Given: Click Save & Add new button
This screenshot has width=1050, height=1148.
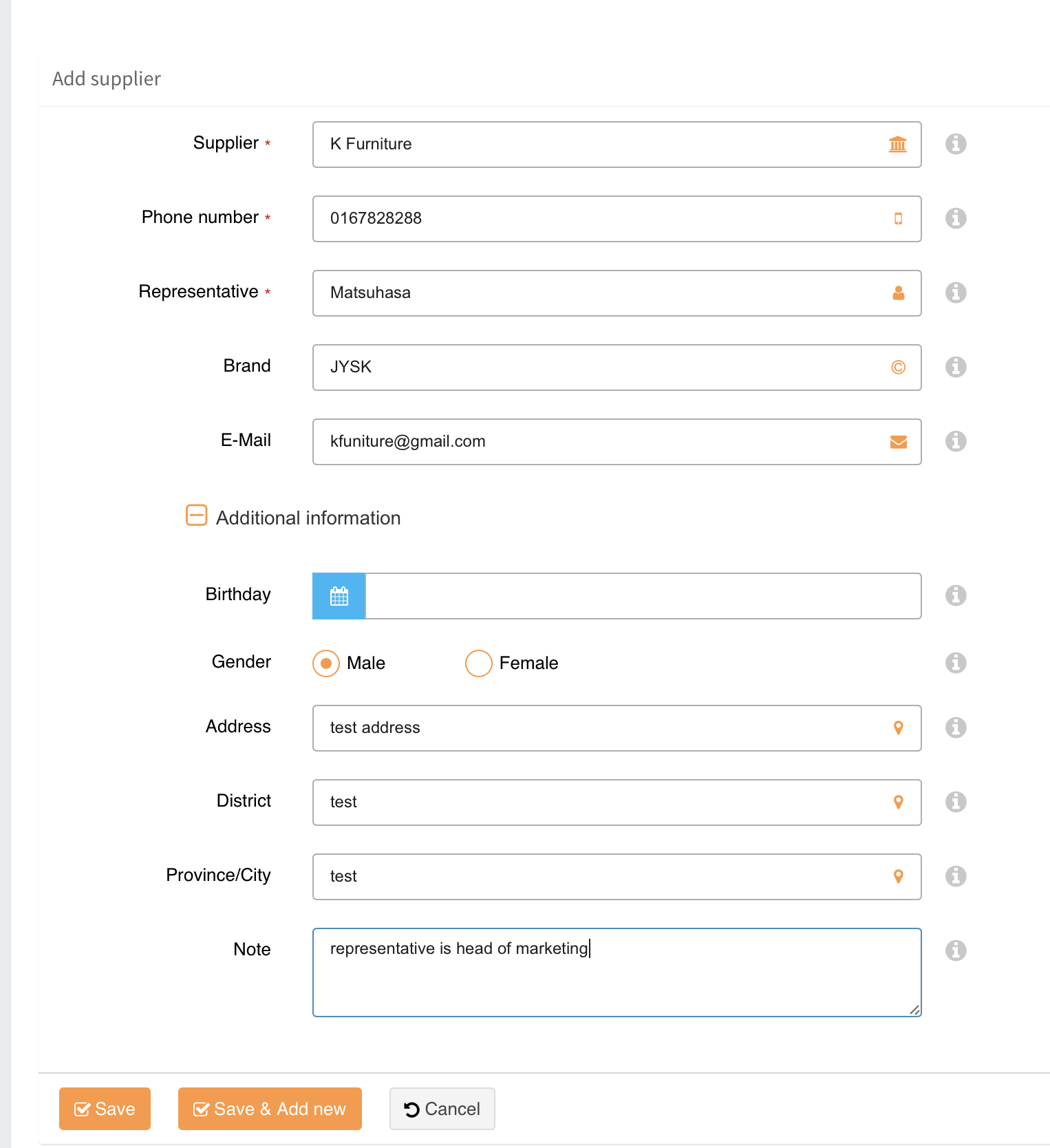Looking at the screenshot, I should pos(270,1109).
